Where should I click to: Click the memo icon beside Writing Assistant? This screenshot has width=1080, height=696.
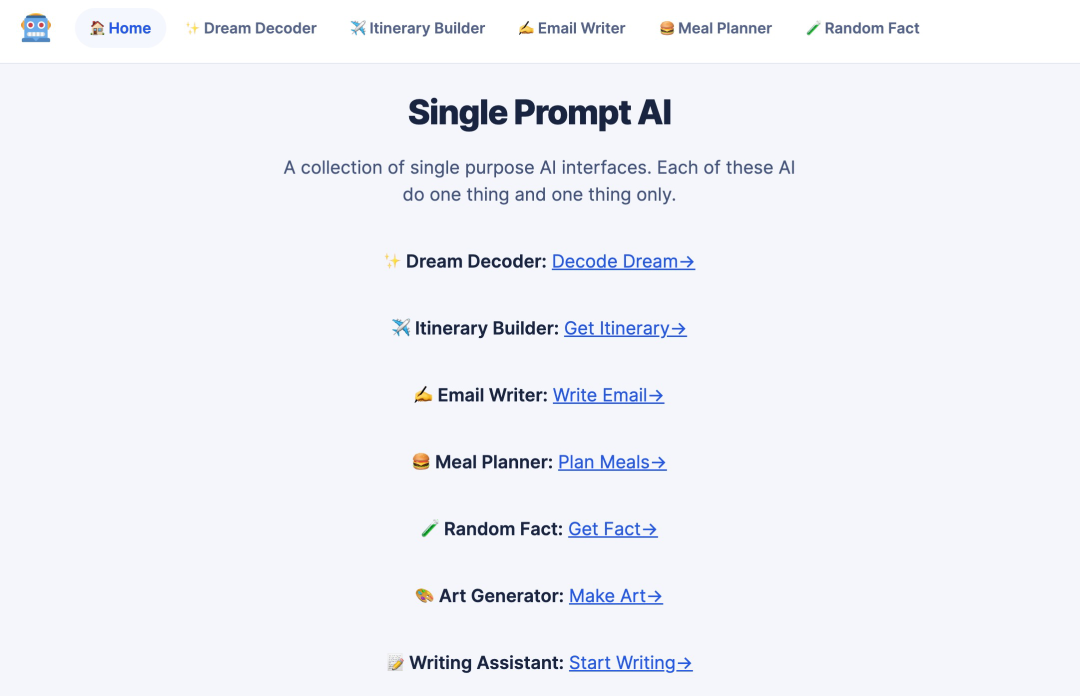[396, 663]
